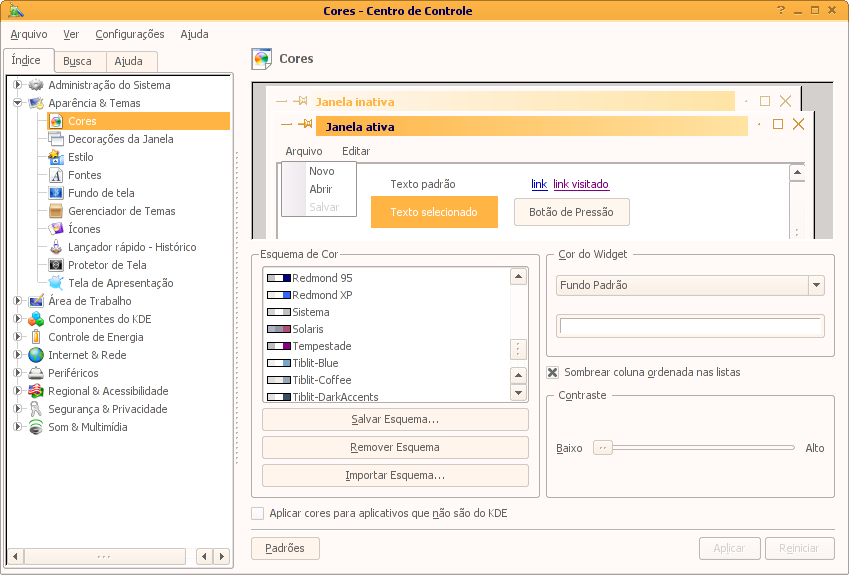Screen dimensions: 849x575
Task: Open the Configurações menu
Action: pos(130,34)
